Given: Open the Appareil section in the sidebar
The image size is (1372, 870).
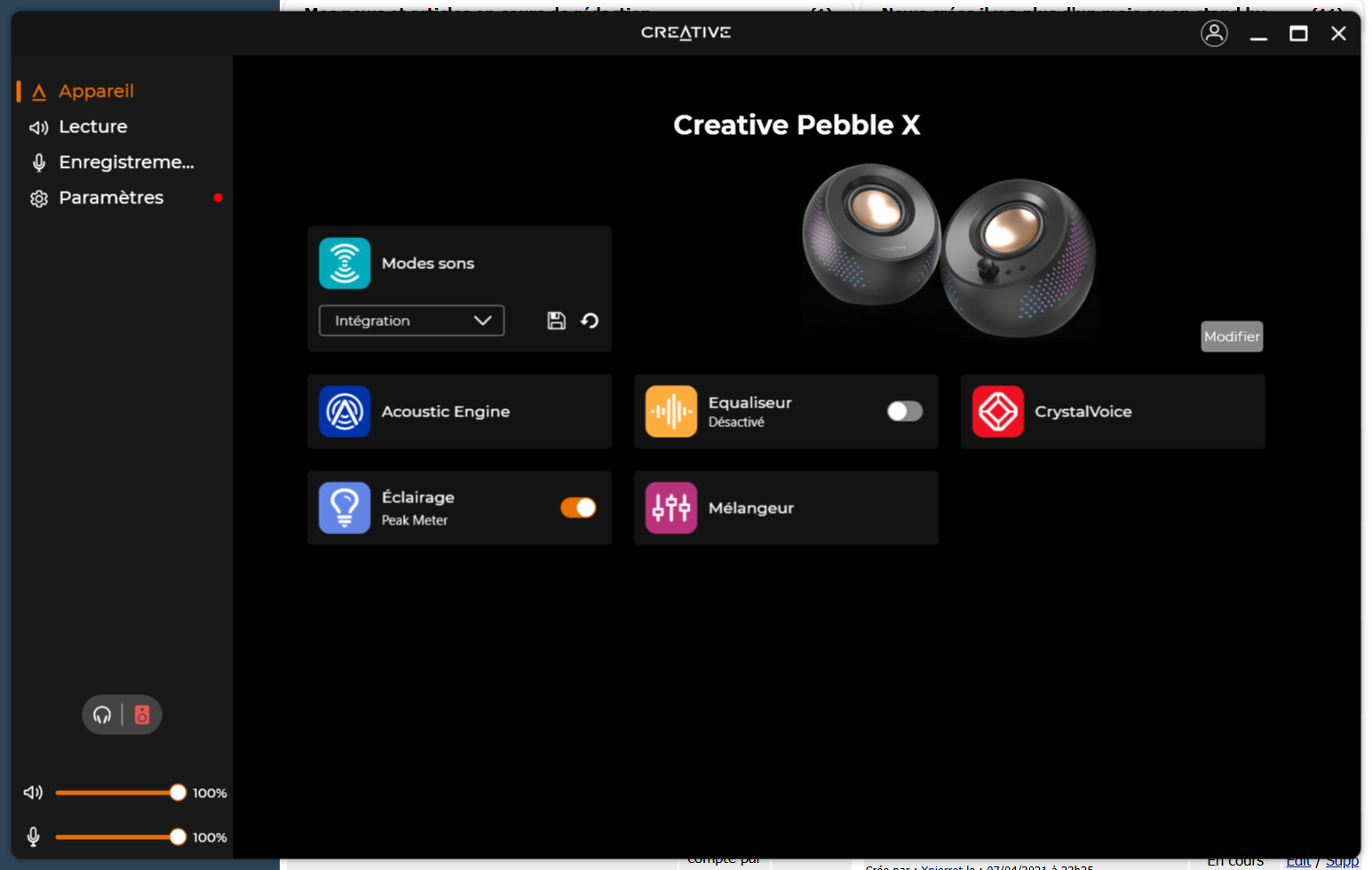Looking at the screenshot, I should point(96,91).
